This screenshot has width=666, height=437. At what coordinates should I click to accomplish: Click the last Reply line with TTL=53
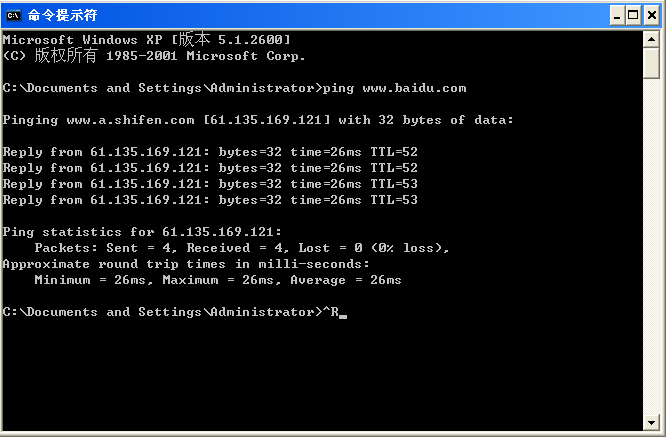(x=210, y=200)
